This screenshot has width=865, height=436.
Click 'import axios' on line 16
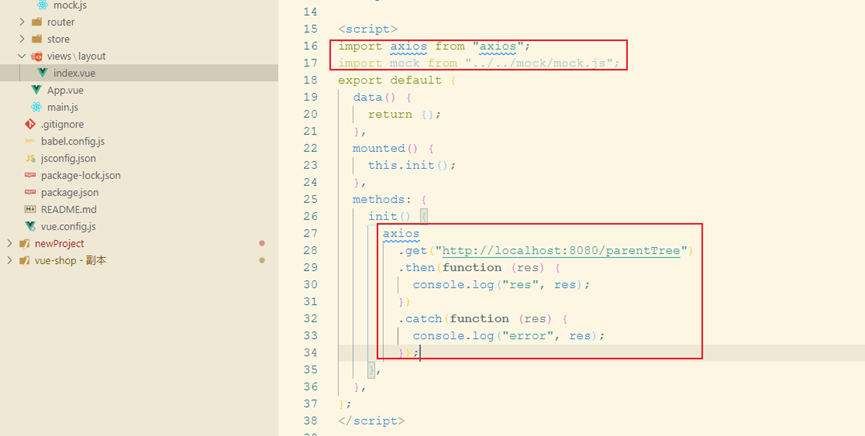[x=382, y=46]
